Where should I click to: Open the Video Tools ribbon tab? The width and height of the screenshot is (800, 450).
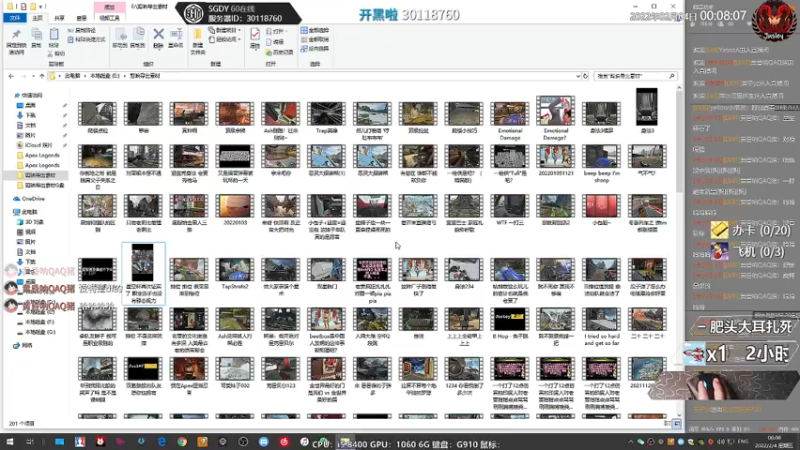(x=109, y=18)
